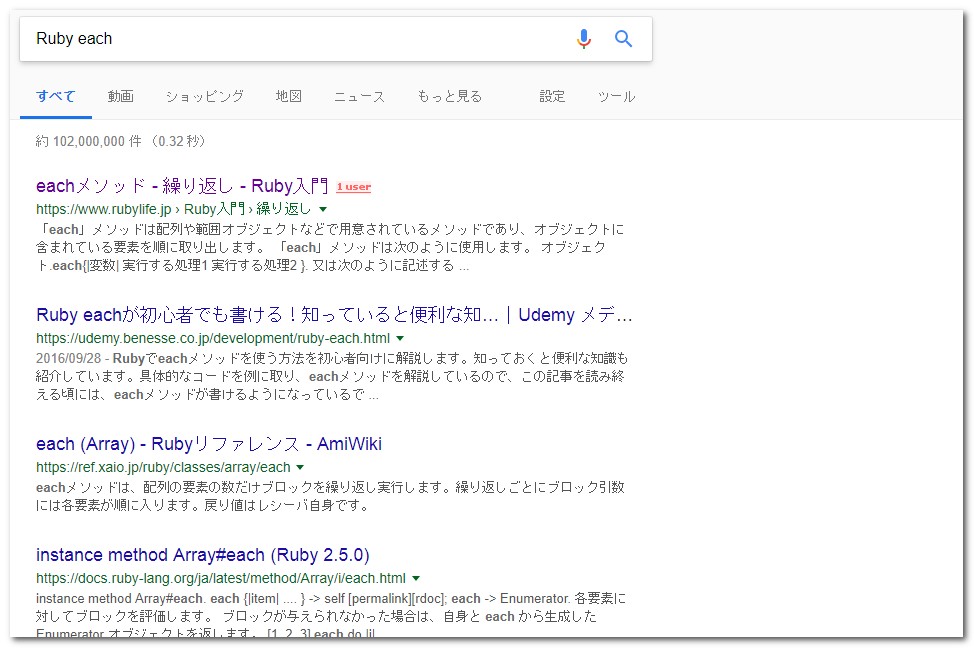
Task: Expand dropdown arrow beside rubylife.jp URL
Action: (323, 209)
